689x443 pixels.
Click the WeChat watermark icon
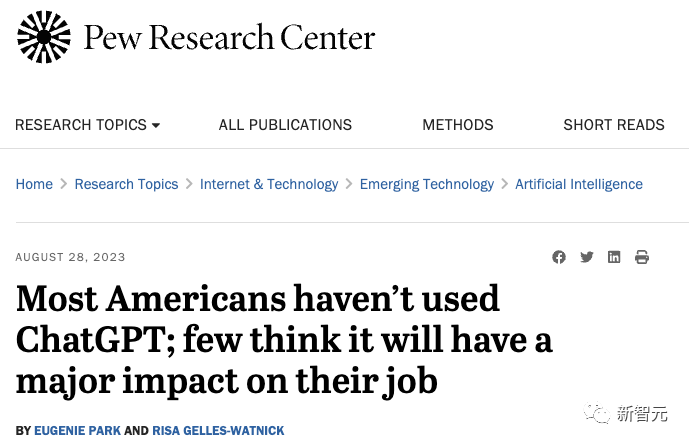click(600, 414)
